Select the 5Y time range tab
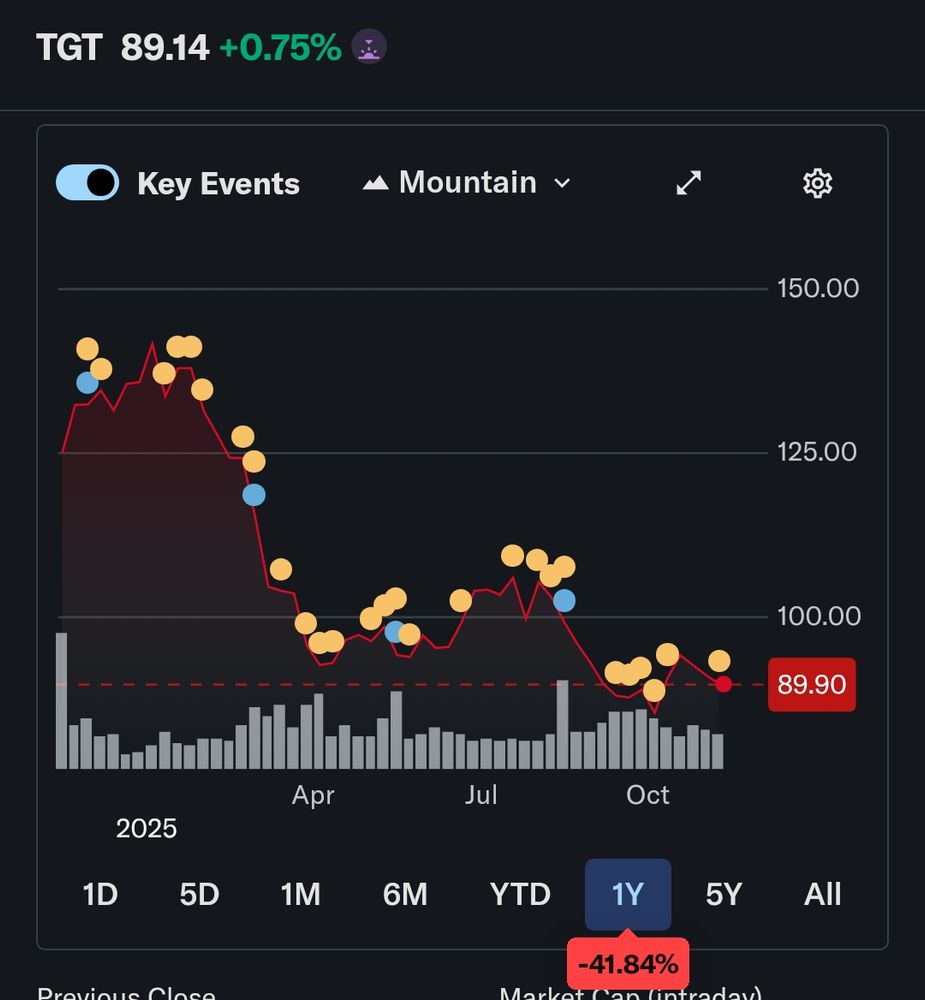The image size is (925, 1000). point(724,894)
